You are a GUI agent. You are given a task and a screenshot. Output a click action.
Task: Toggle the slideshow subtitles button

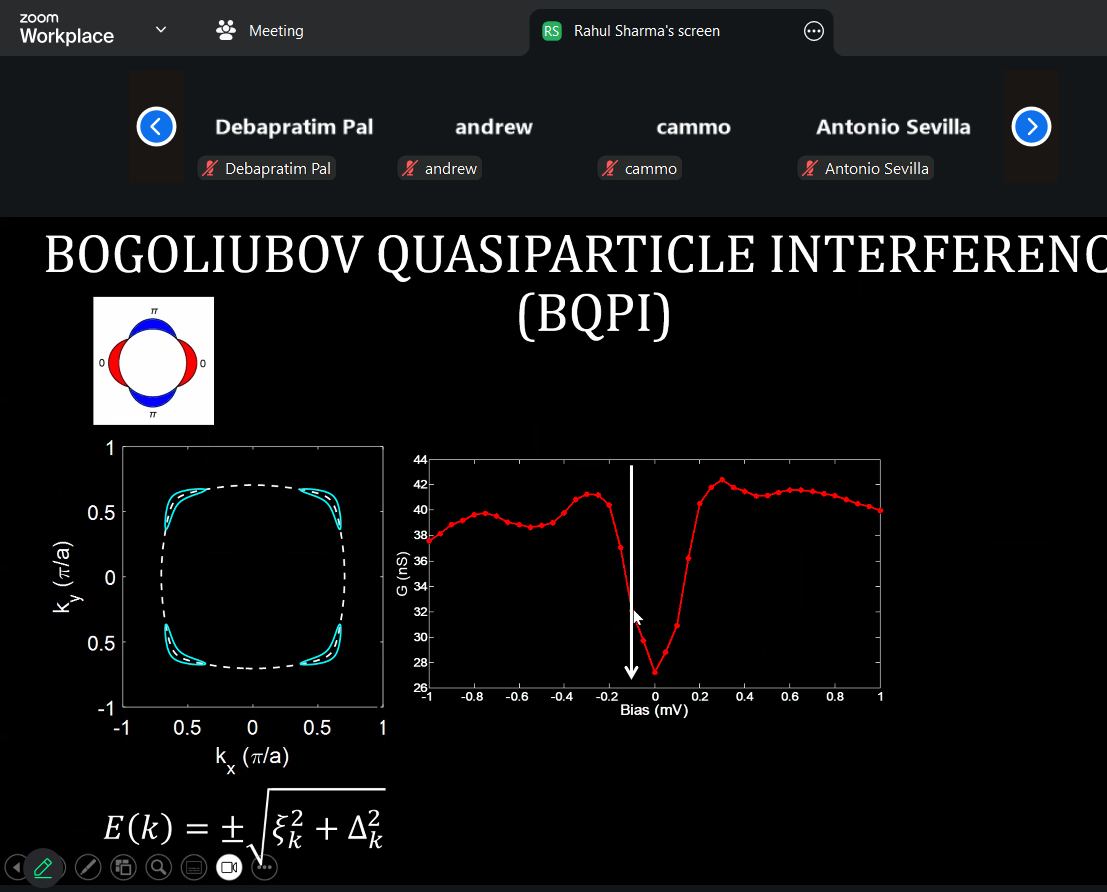[x=194, y=867]
